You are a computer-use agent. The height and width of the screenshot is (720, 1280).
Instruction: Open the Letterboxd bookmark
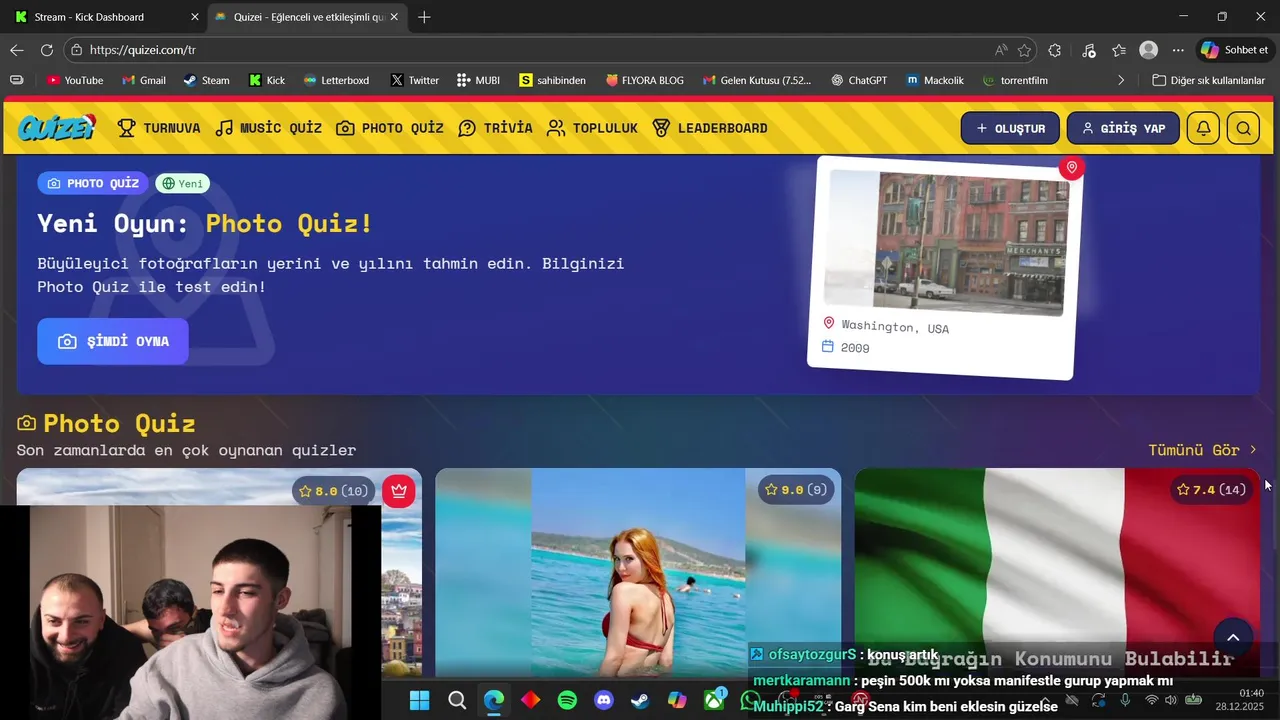[x=336, y=80]
